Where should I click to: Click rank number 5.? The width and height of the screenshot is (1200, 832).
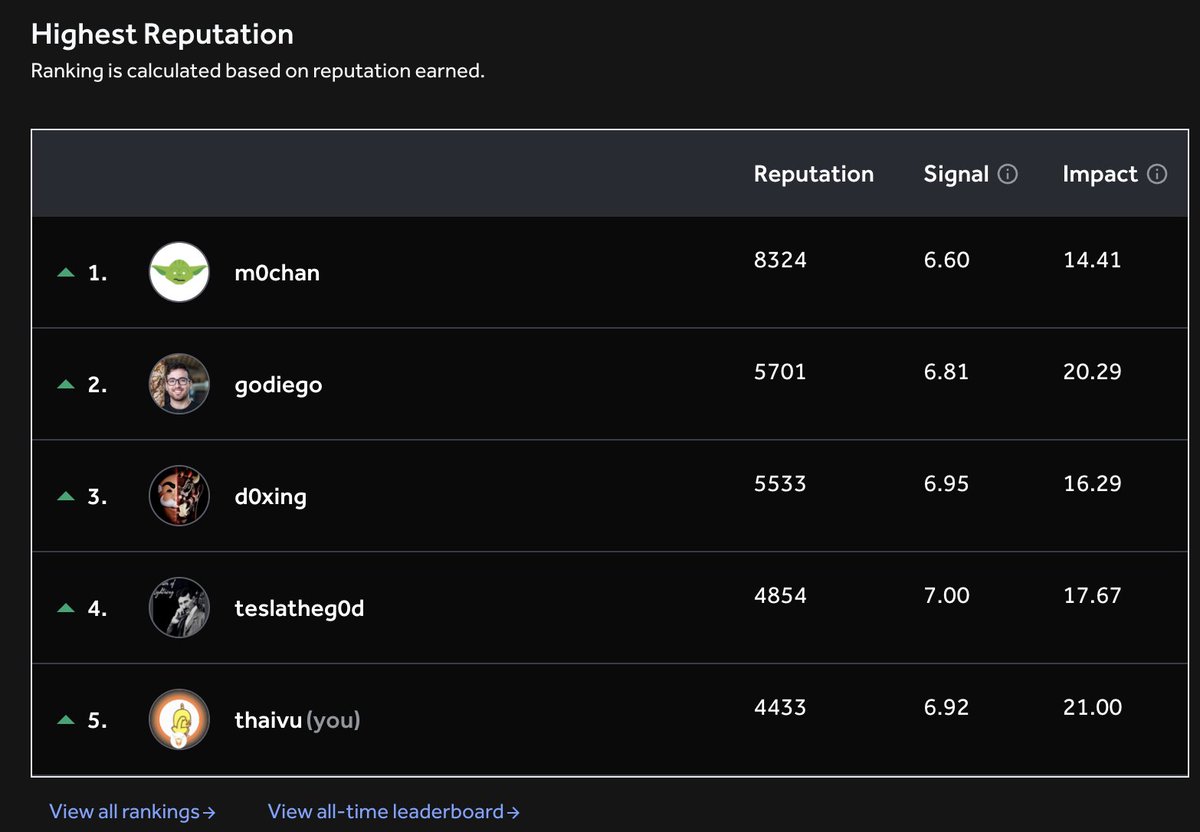coord(97,720)
